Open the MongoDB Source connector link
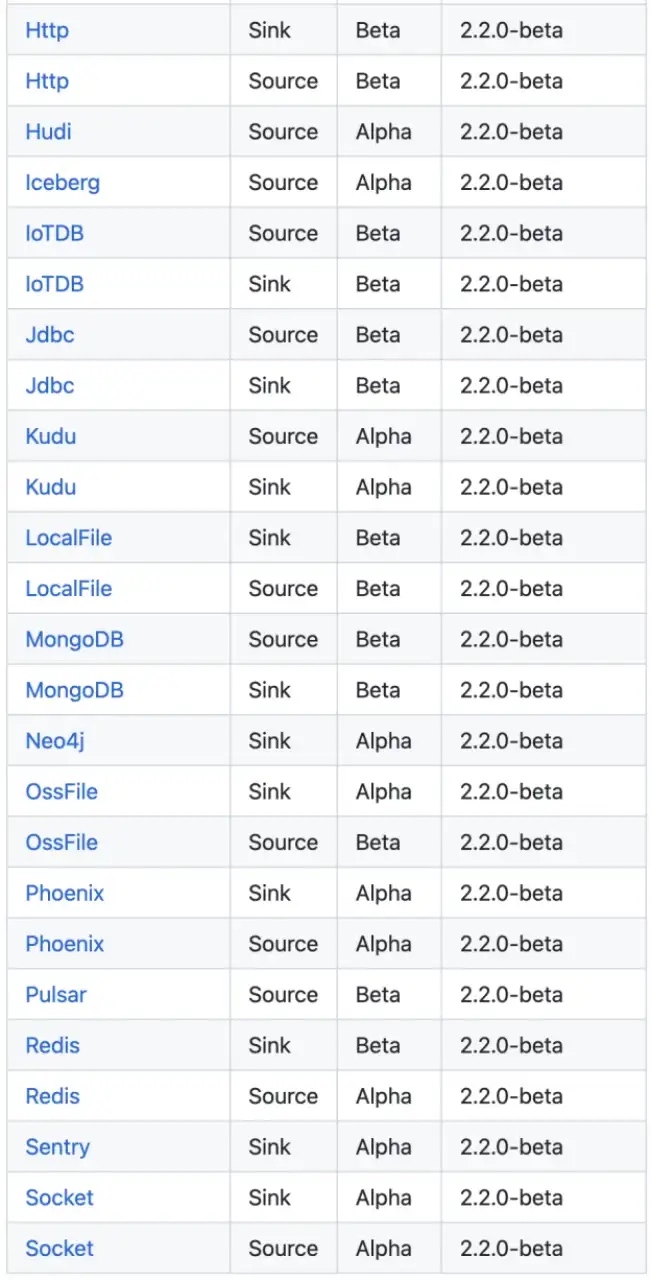Screen dimensions: 651x1280 74,639
